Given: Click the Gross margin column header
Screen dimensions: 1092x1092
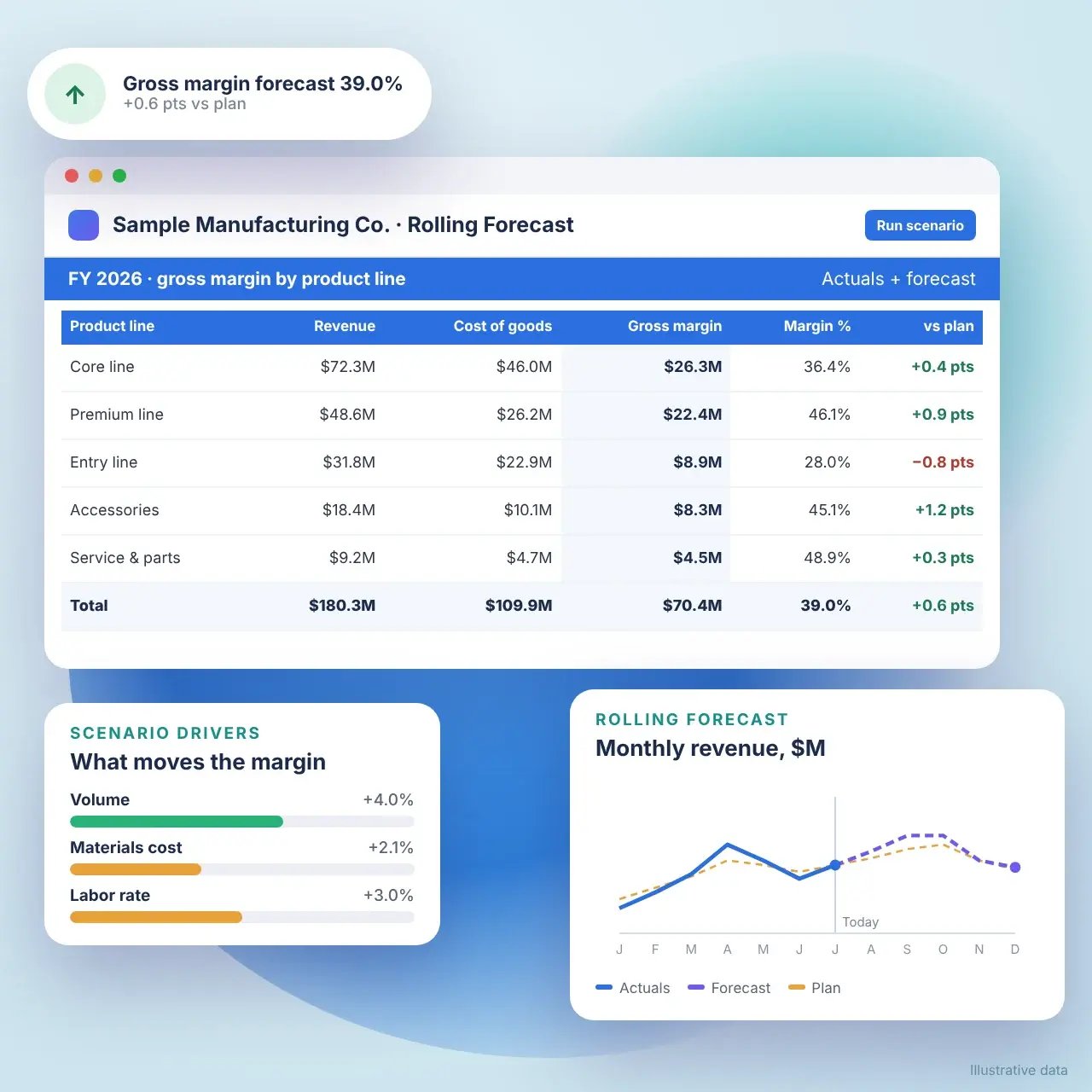Looking at the screenshot, I should click(x=675, y=326).
